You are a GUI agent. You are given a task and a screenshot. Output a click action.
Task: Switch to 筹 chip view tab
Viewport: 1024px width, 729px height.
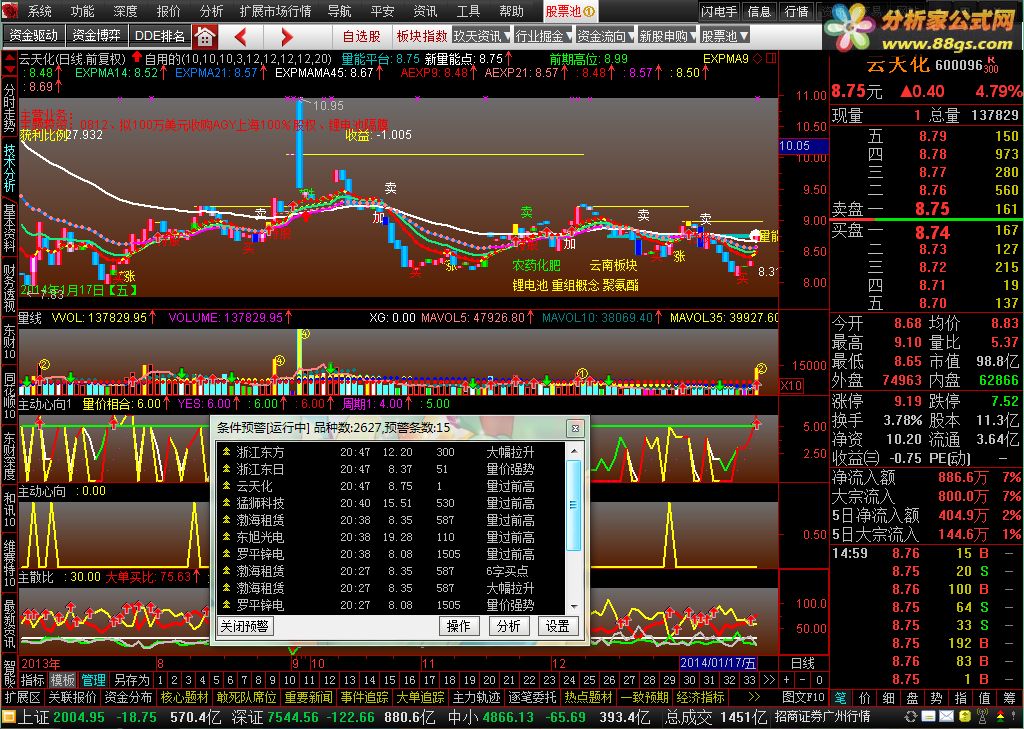(1010, 698)
